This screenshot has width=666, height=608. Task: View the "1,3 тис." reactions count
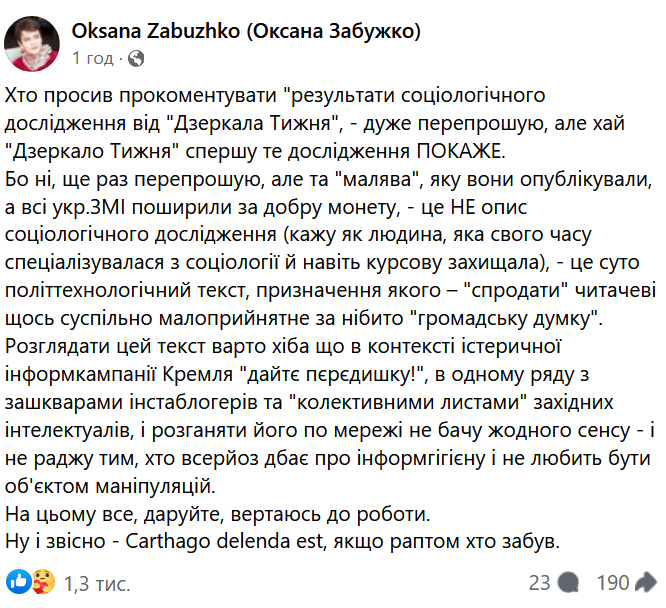97,582
